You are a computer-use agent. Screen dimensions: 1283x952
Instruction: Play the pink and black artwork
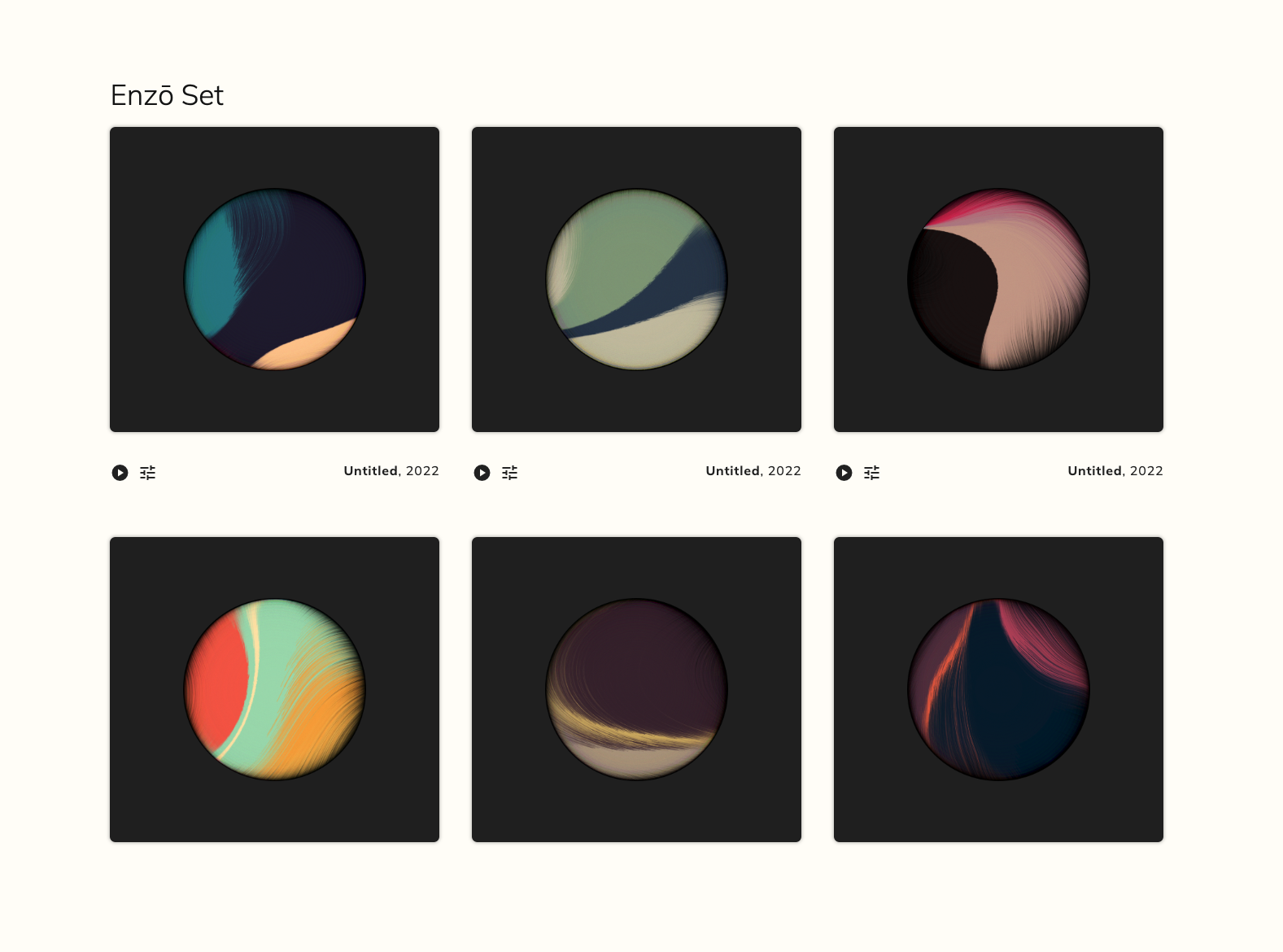(x=844, y=473)
